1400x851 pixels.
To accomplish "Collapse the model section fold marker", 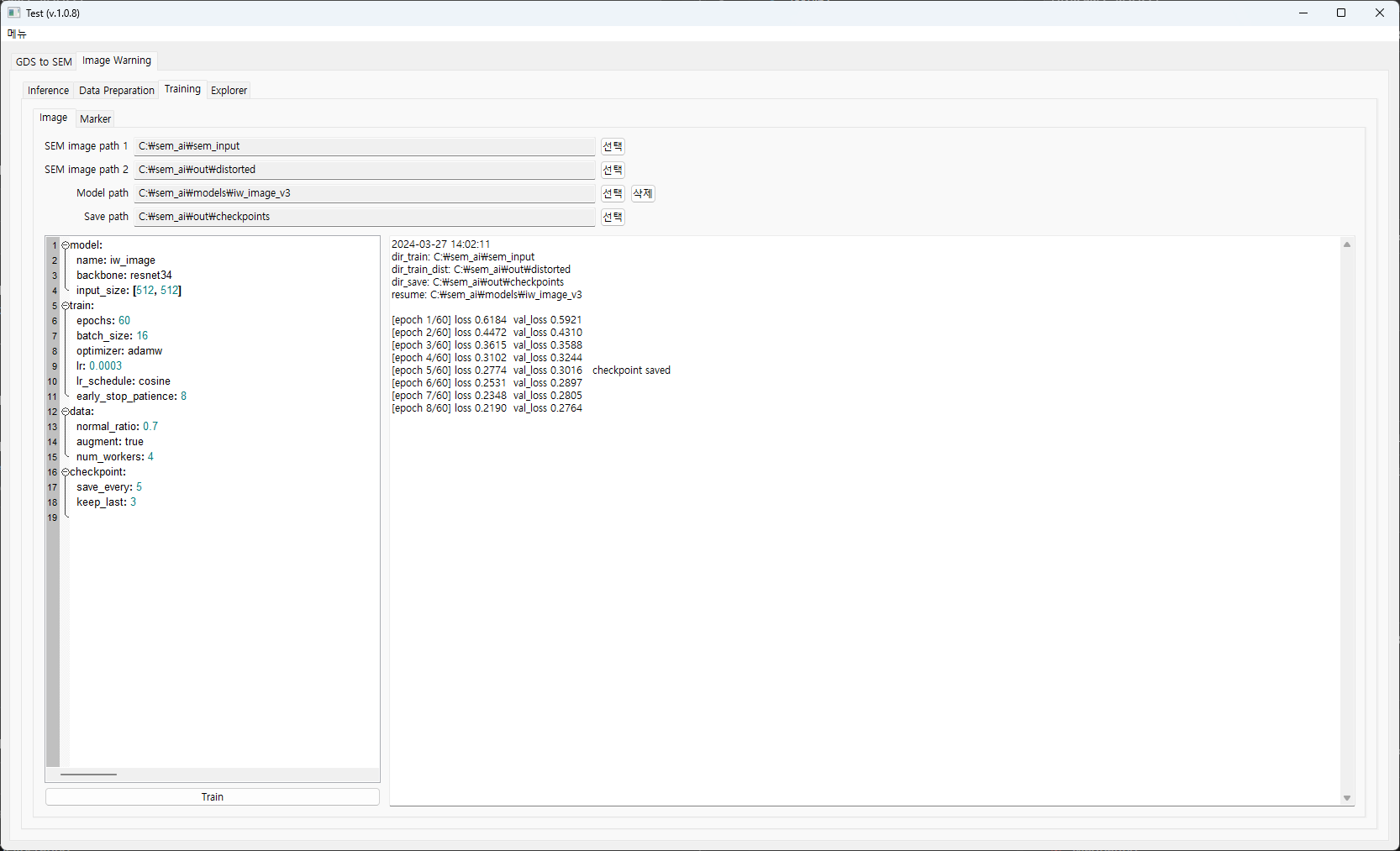I will click(x=66, y=245).
